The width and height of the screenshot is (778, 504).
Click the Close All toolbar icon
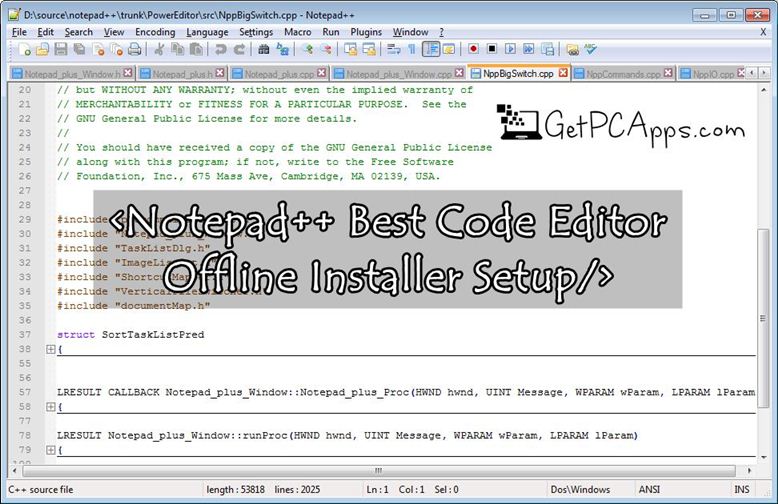(117, 49)
